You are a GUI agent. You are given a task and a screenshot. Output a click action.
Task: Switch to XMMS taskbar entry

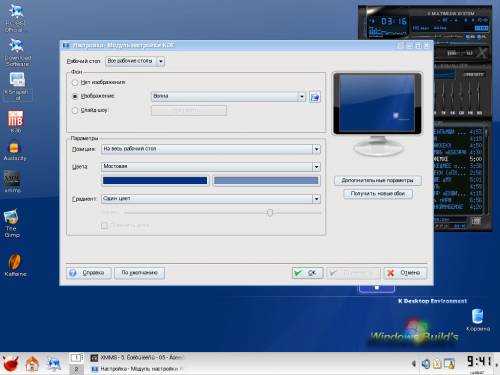137,358
